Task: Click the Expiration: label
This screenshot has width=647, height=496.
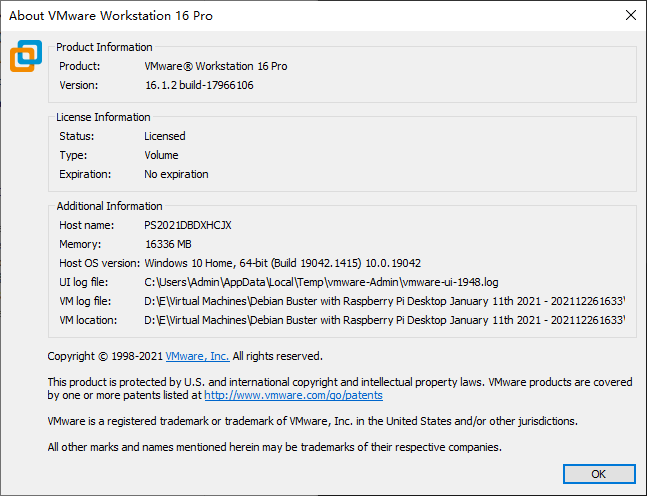Action: point(85,174)
